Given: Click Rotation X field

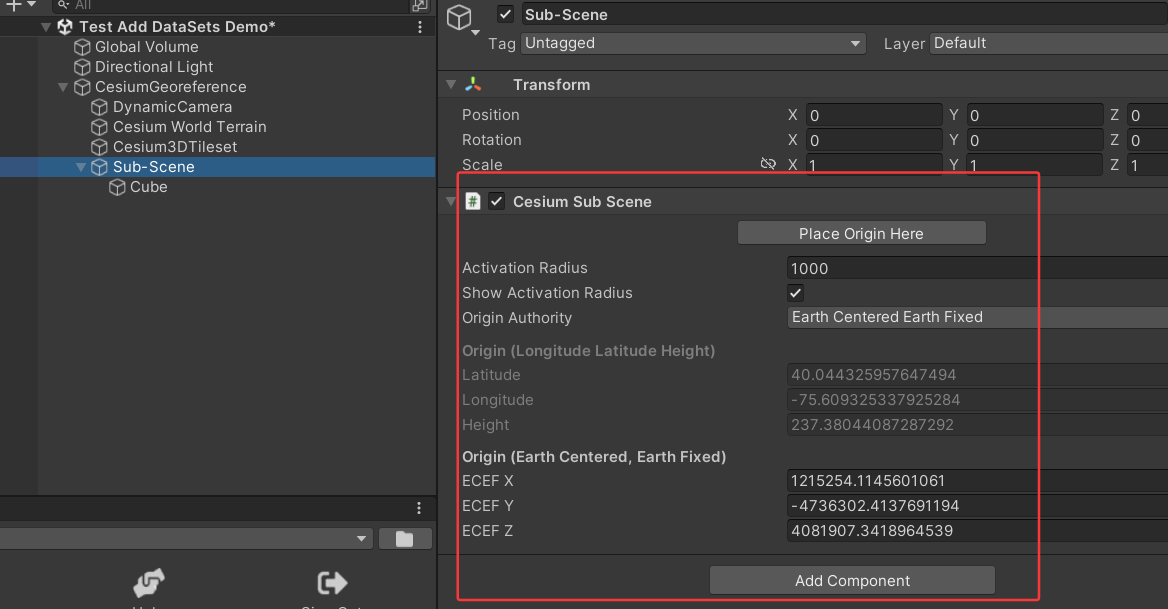Looking at the screenshot, I should pos(874,140).
